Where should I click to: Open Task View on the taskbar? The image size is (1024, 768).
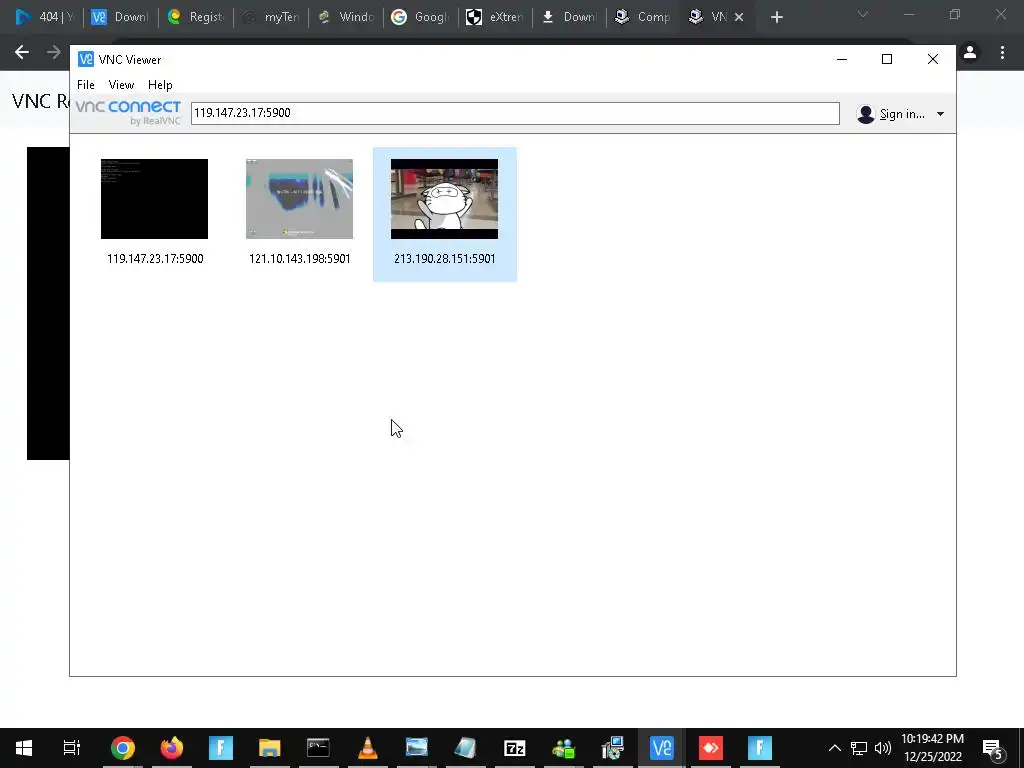[71, 748]
